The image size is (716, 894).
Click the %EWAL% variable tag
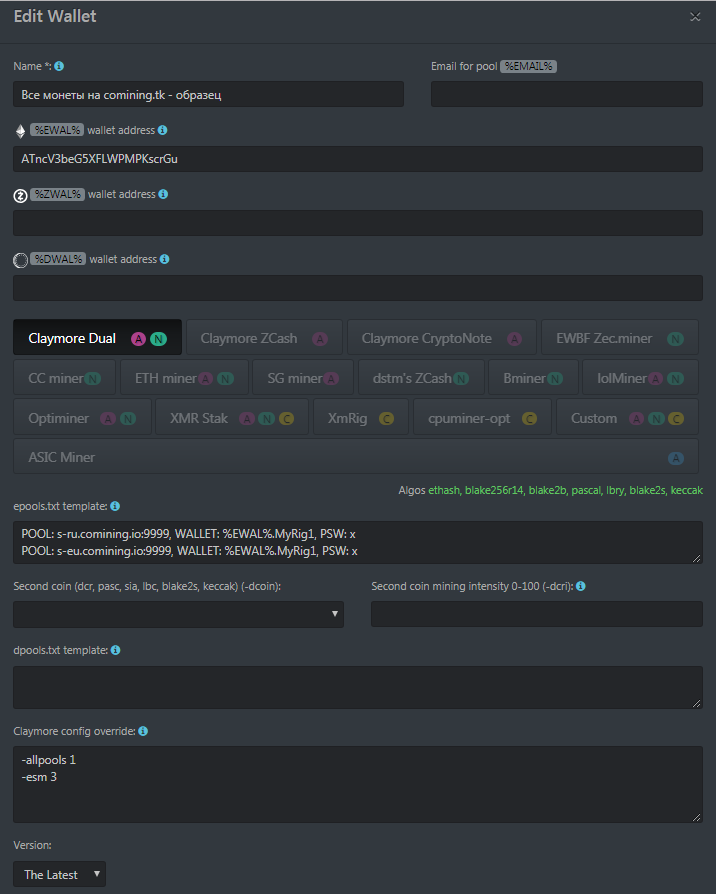[x=57, y=130]
